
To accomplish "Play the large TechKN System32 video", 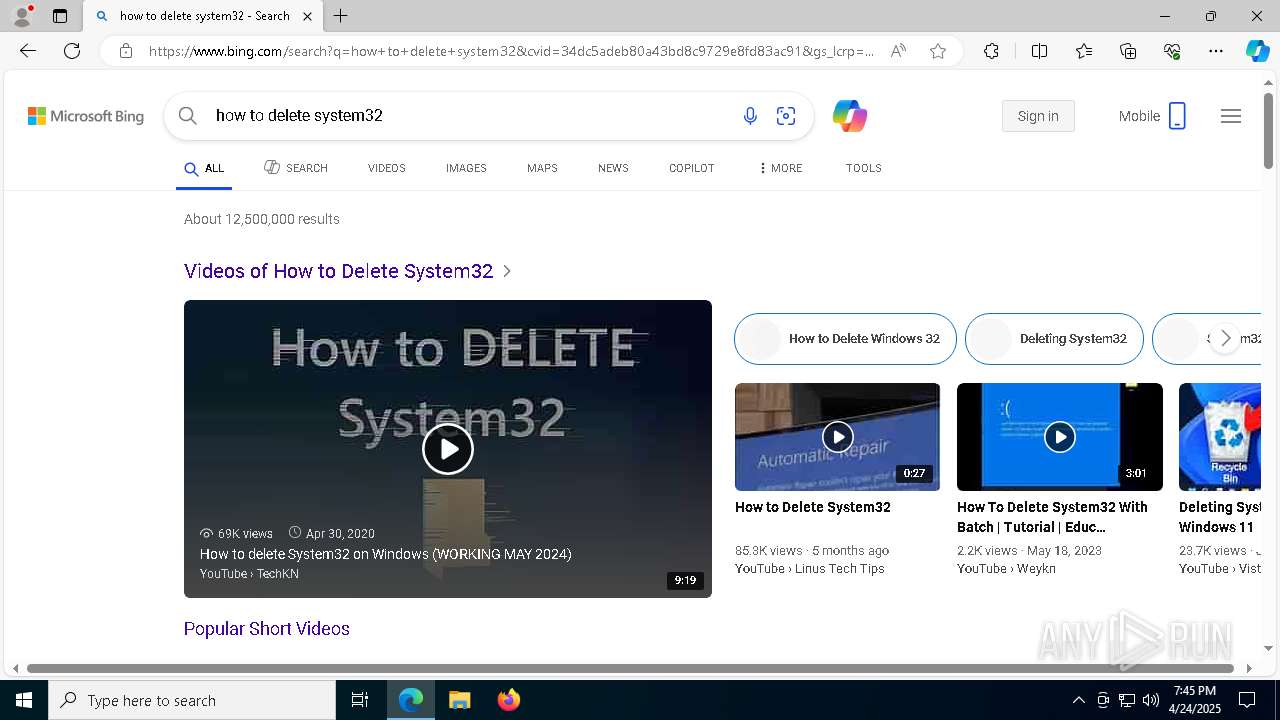I will point(448,449).
